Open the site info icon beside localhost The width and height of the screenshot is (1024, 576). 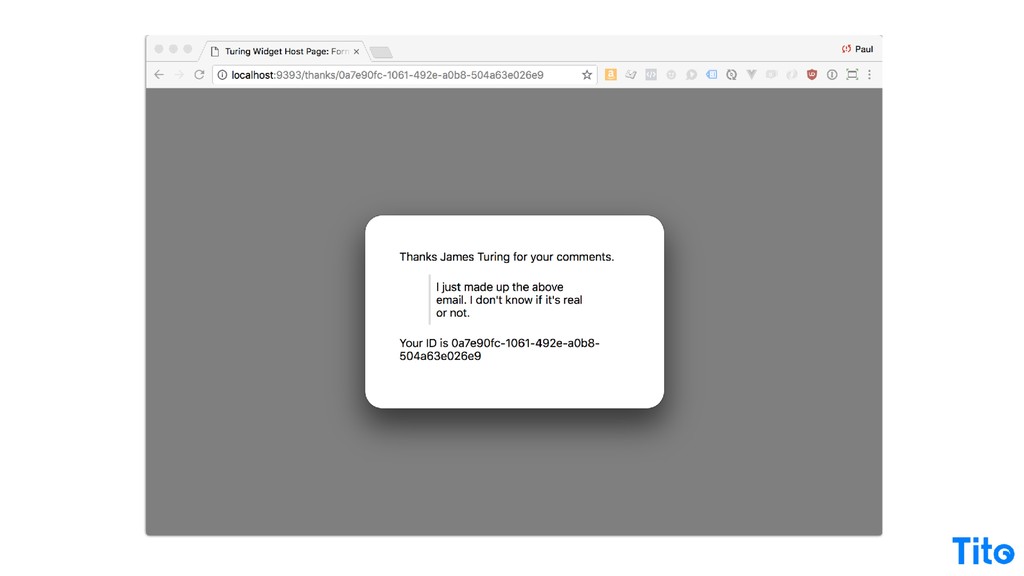pyautogui.click(x=222, y=75)
